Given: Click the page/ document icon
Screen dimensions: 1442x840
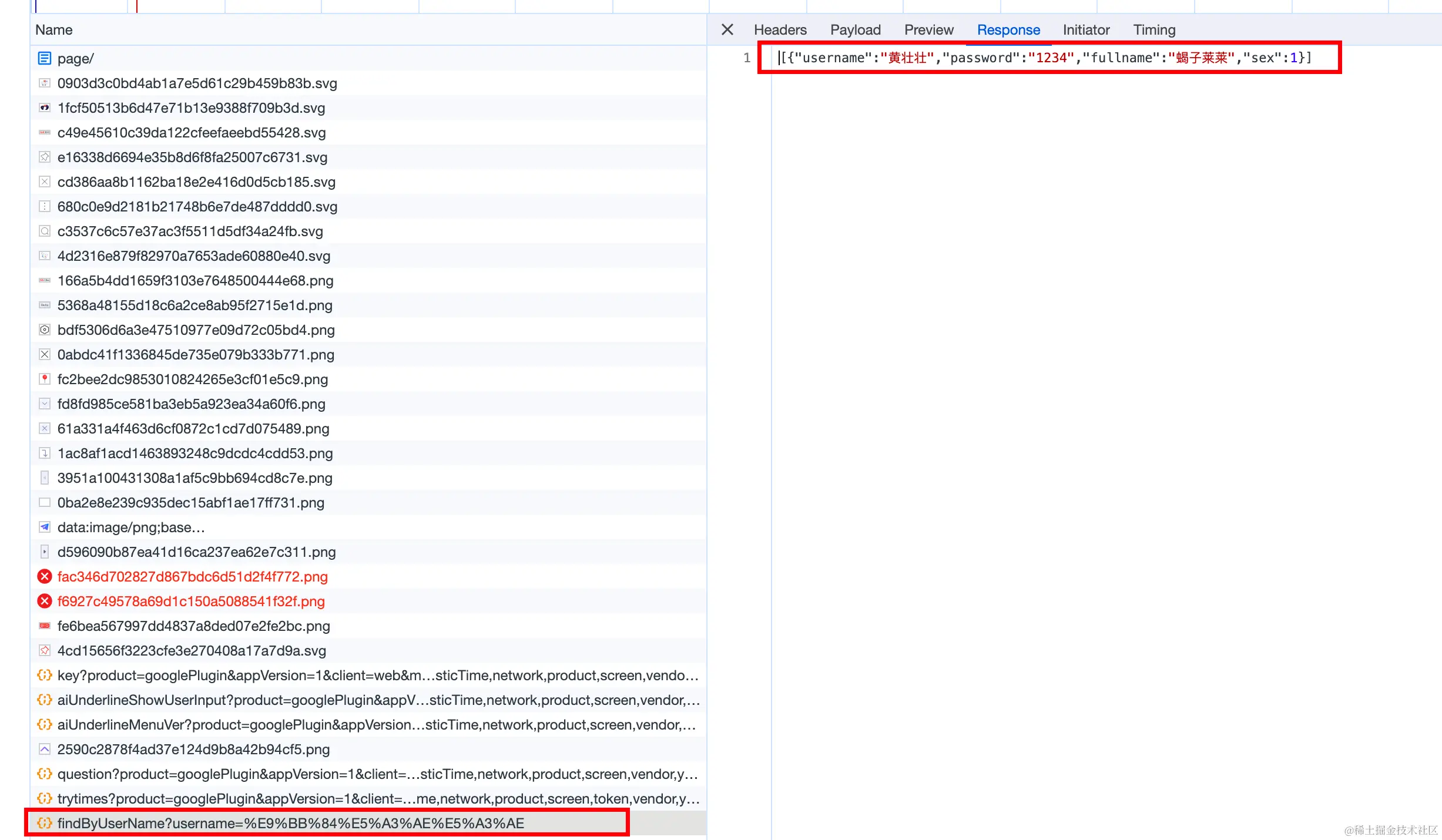Looking at the screenshot, I should (x=45, y=59).
